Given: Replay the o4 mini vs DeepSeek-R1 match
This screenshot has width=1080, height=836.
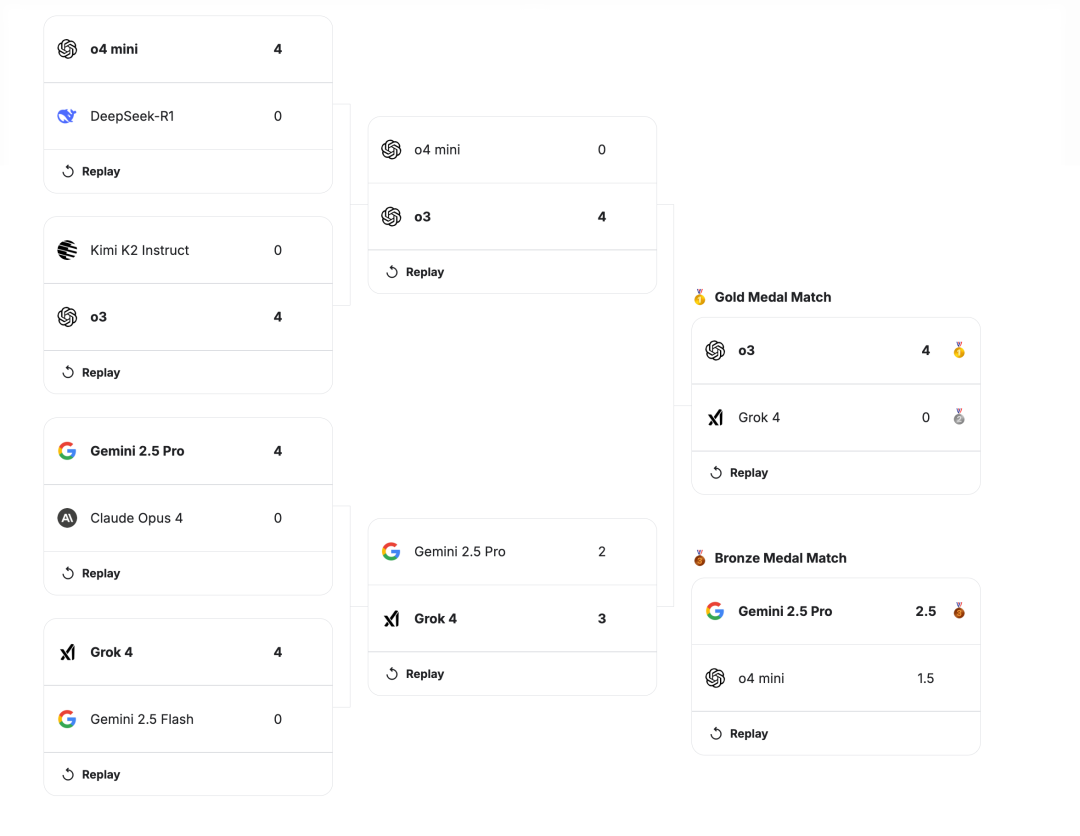Looking at the screenshot, I should point(91,172).
